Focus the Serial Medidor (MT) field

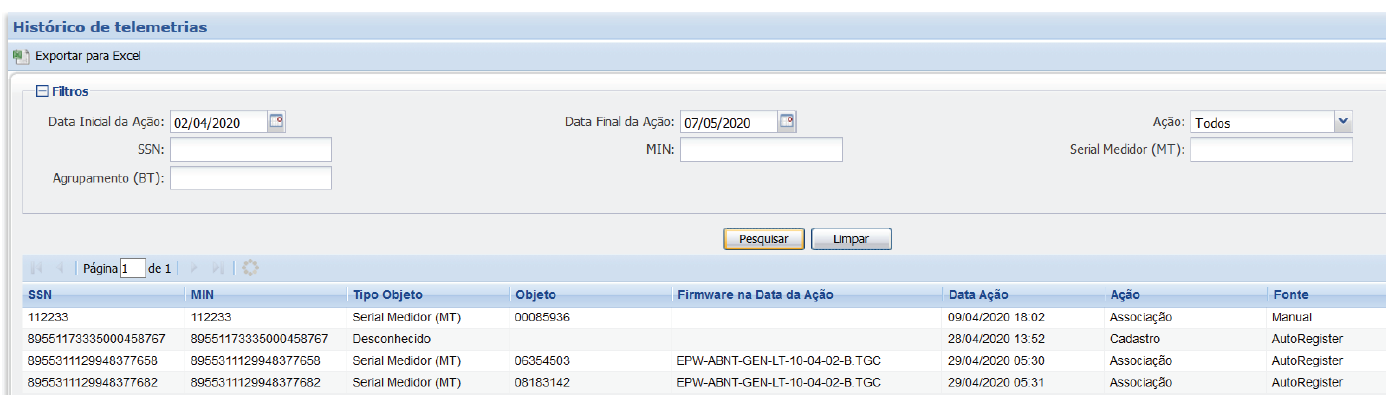click(1271, 150)
